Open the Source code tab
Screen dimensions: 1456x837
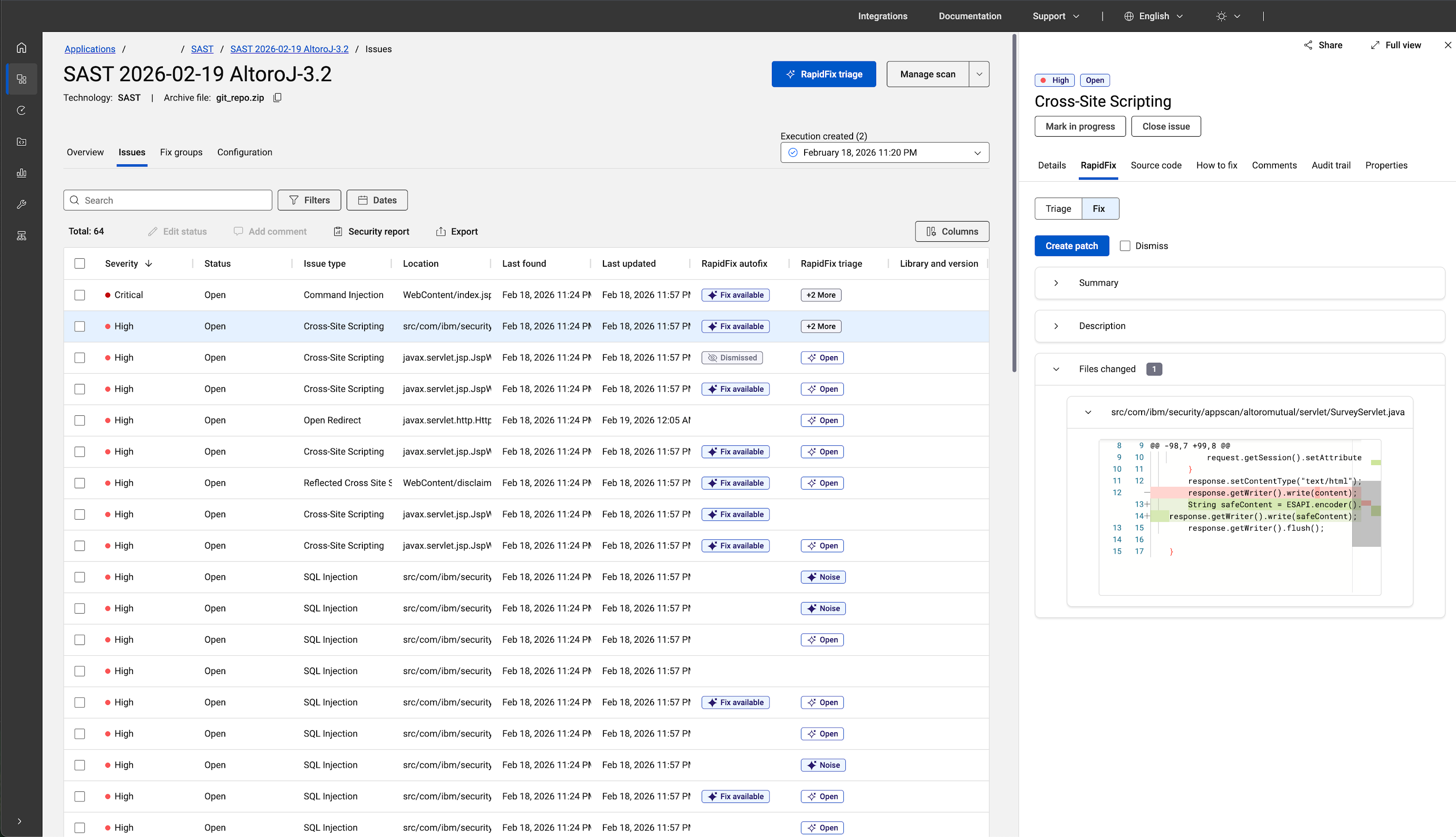coord(1155,166)
